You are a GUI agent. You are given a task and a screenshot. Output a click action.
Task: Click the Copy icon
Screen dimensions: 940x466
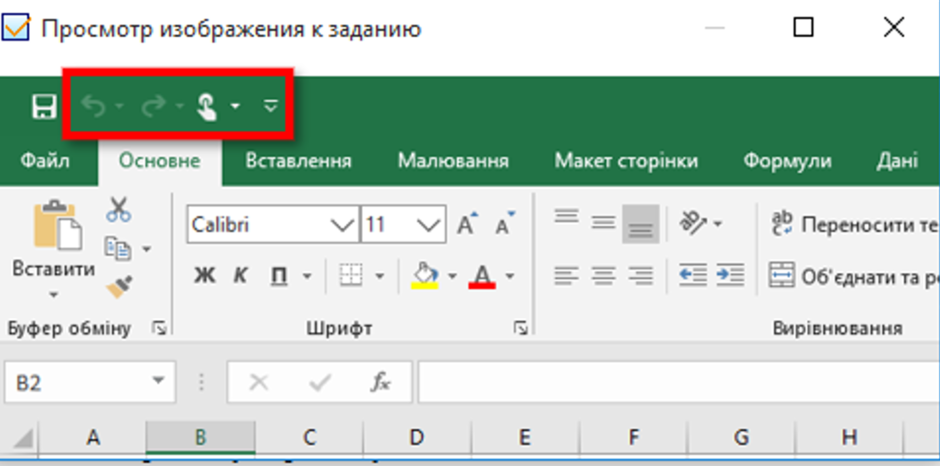(x=118, y=248)
